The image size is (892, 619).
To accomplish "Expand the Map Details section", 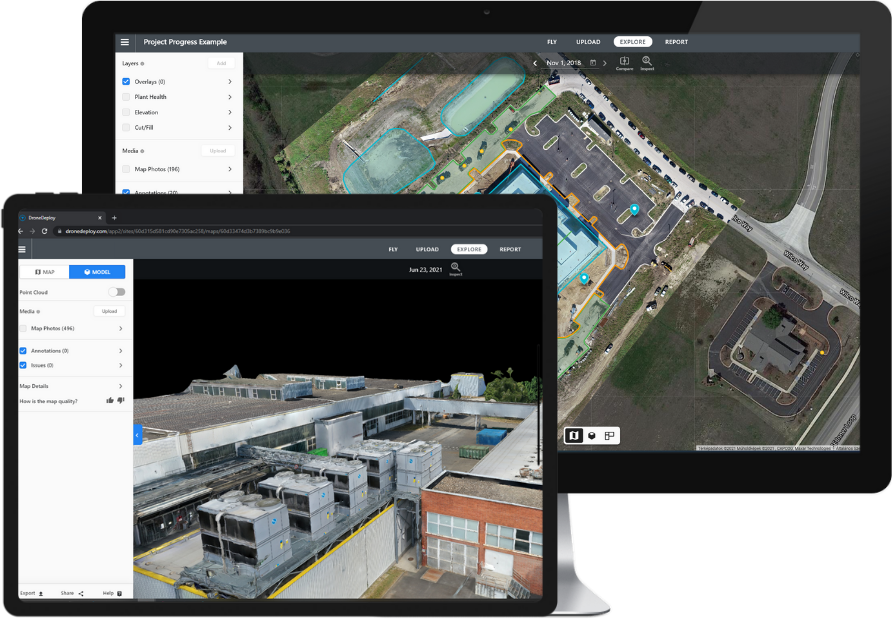I will (121, 386).
